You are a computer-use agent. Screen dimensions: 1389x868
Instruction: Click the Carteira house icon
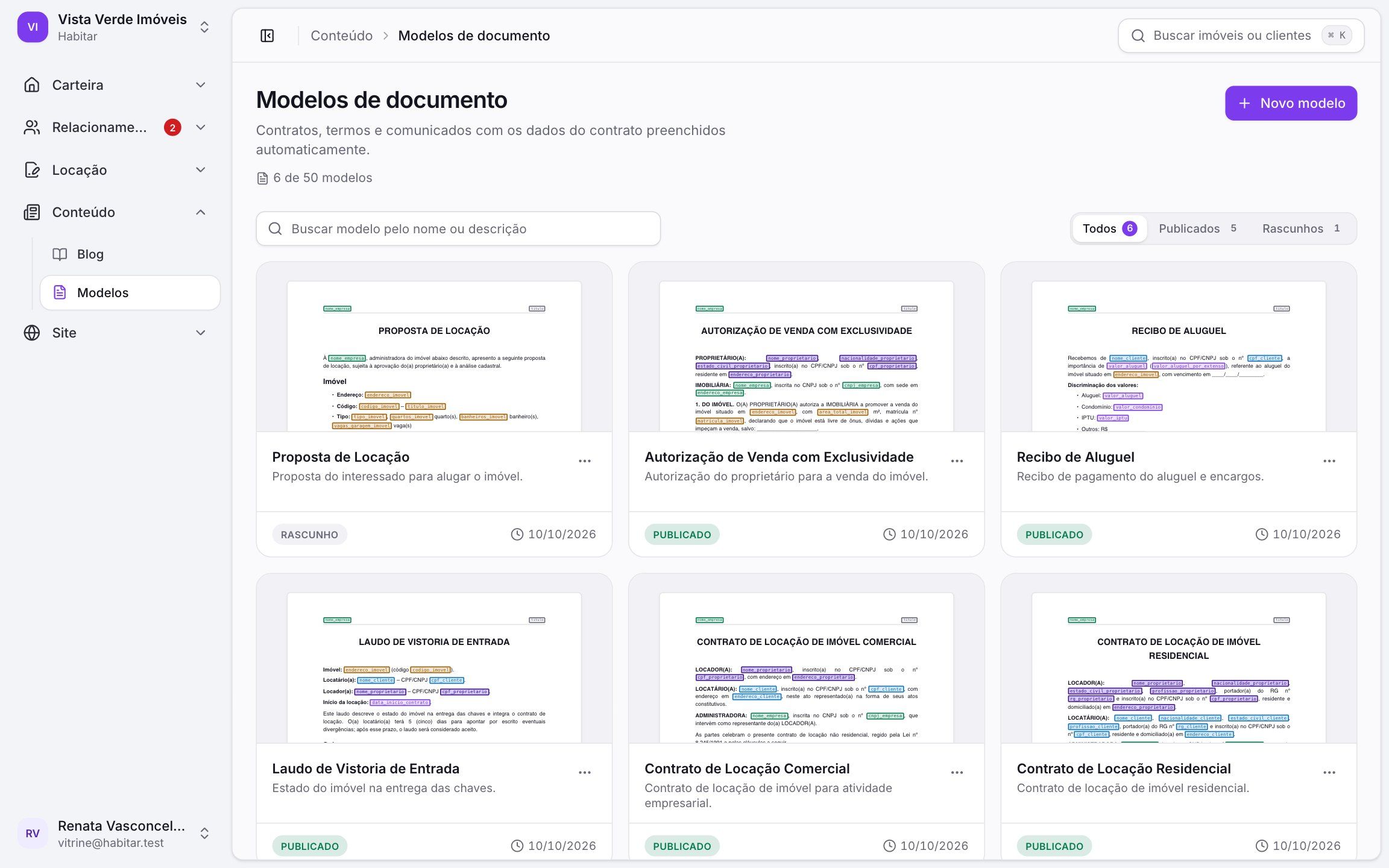[32, 85]
